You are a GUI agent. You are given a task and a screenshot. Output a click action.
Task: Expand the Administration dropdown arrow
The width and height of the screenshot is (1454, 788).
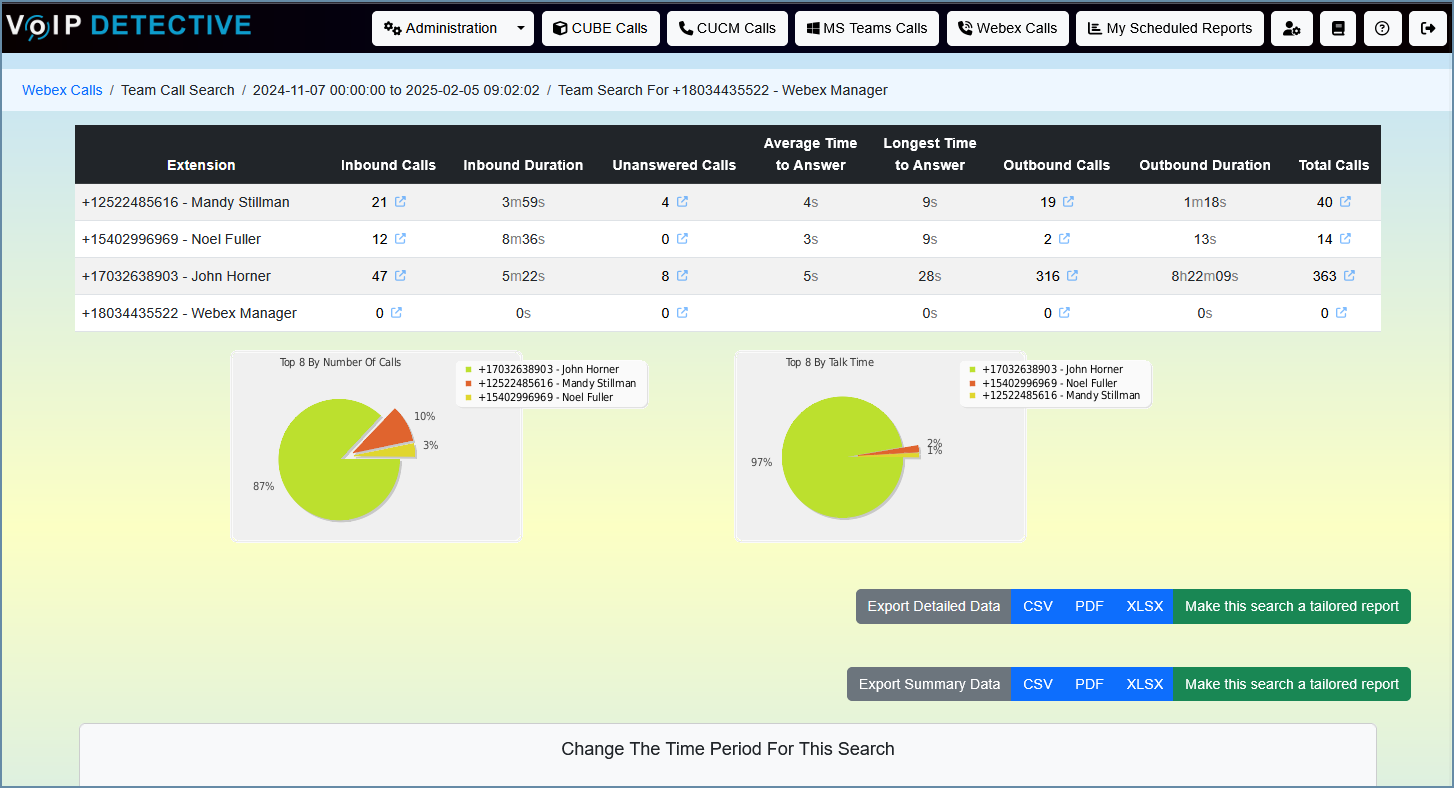coord(521,29)
